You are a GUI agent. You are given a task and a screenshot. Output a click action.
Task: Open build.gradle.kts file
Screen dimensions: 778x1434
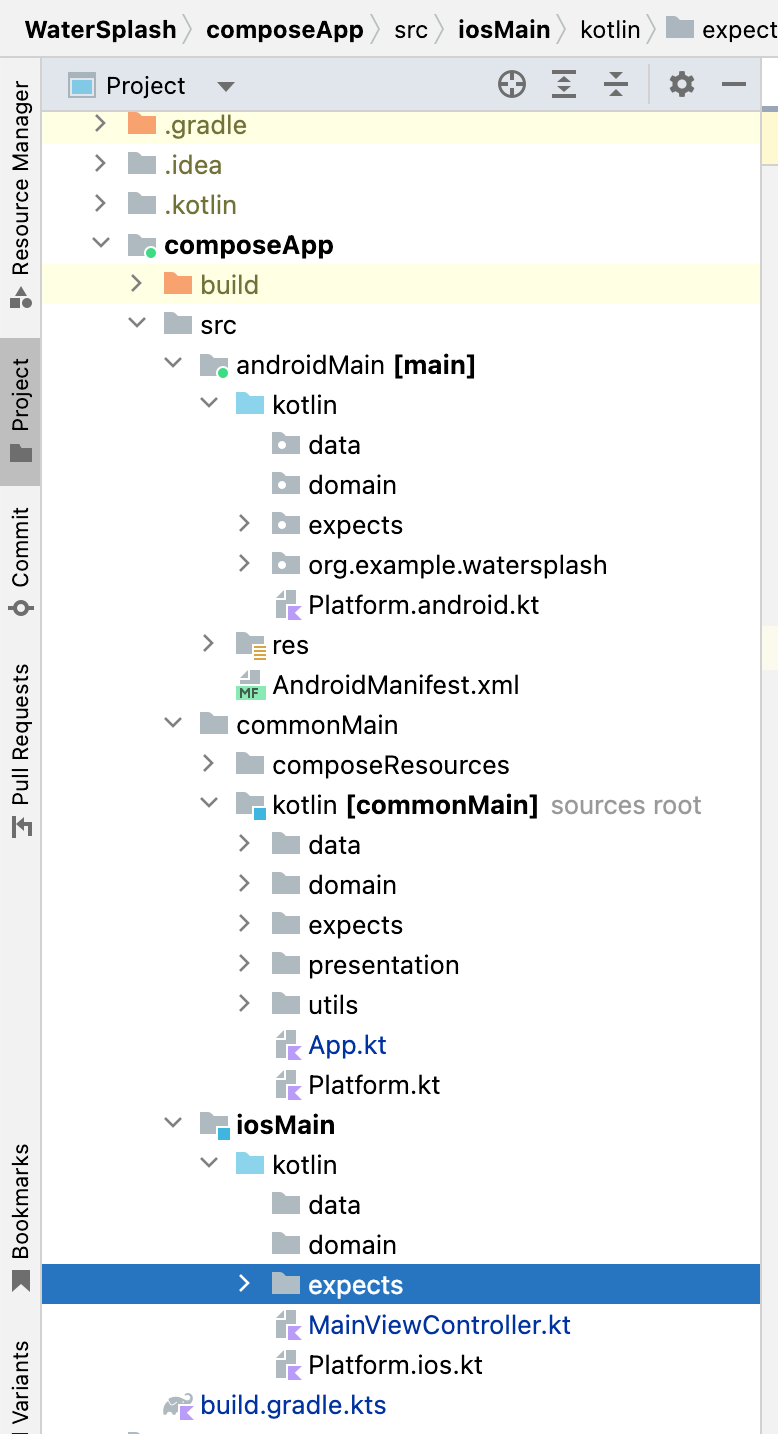tap(292, 1404)
